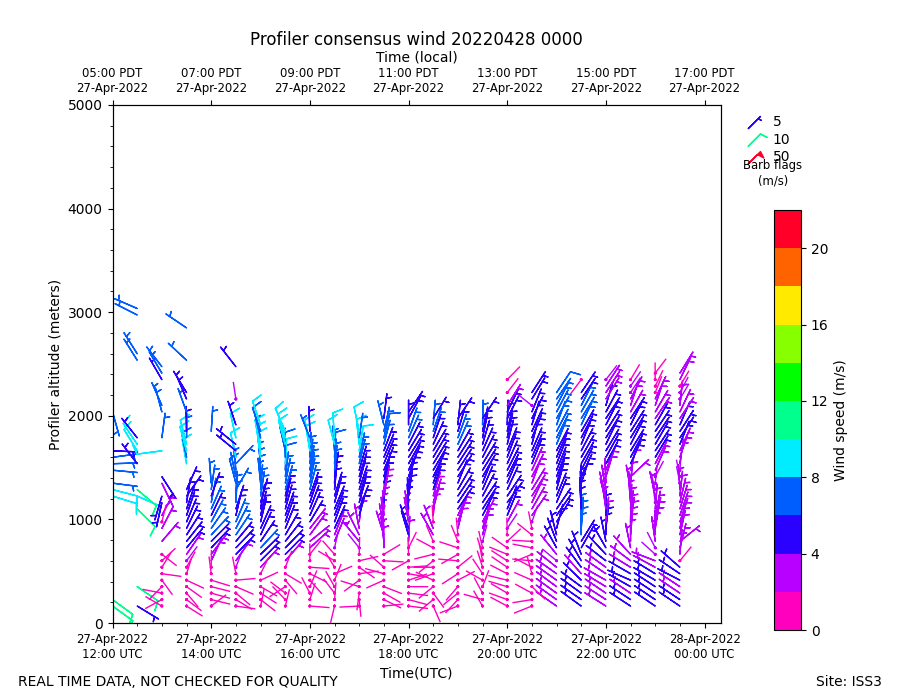Click the "Wind speed (m/s)" colorbar label
Viewport: 900px width, 700px height.
coord(839,421)
